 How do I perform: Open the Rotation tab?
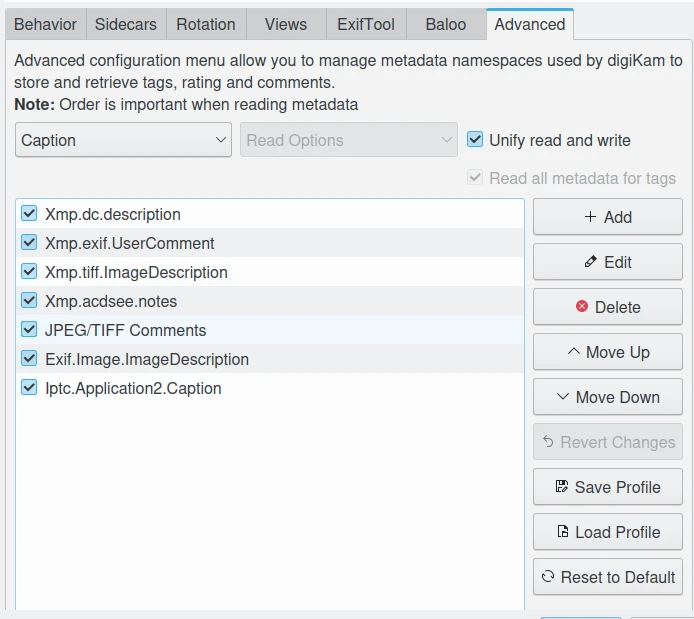206,24
